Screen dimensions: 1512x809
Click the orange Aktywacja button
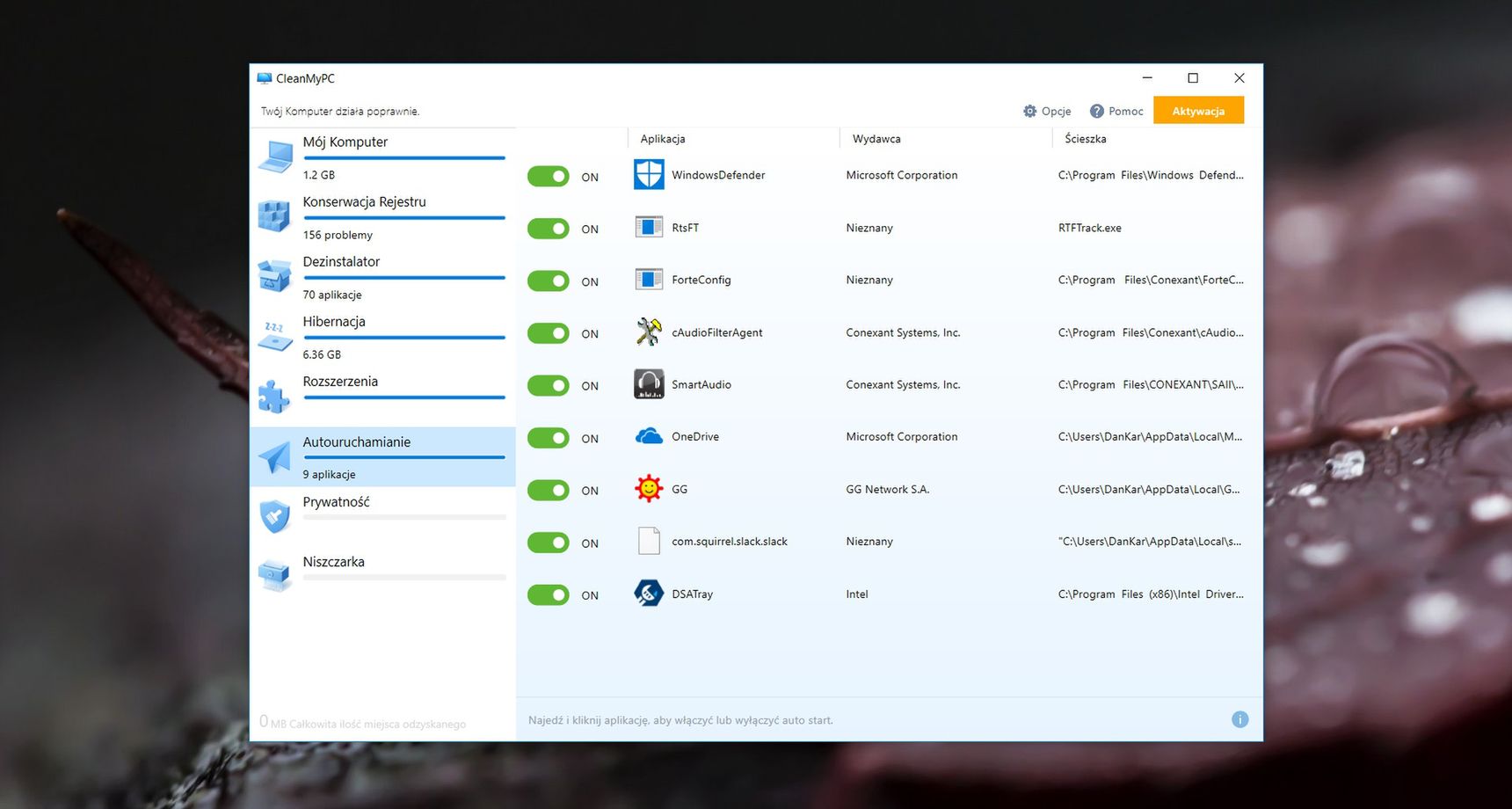coord(1198,111)
